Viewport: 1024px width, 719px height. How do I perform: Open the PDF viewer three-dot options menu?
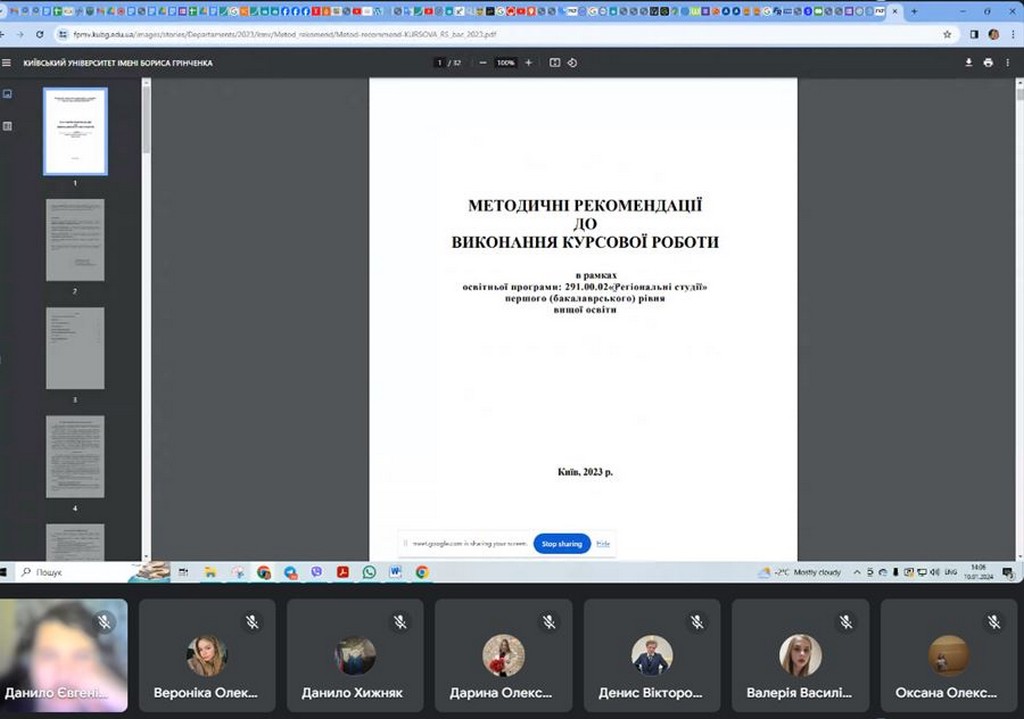coord(1008,62)
